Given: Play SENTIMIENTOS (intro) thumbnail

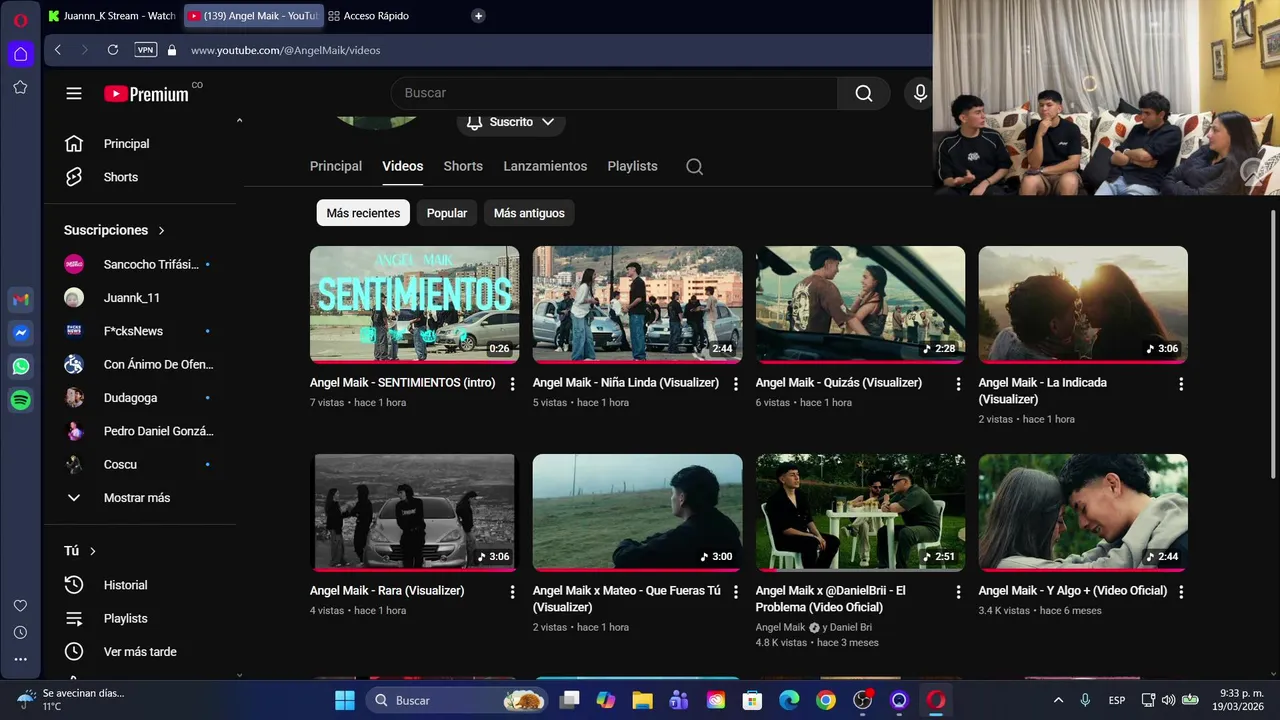Looking at the screenshot, I should click(x=414, y=304).
